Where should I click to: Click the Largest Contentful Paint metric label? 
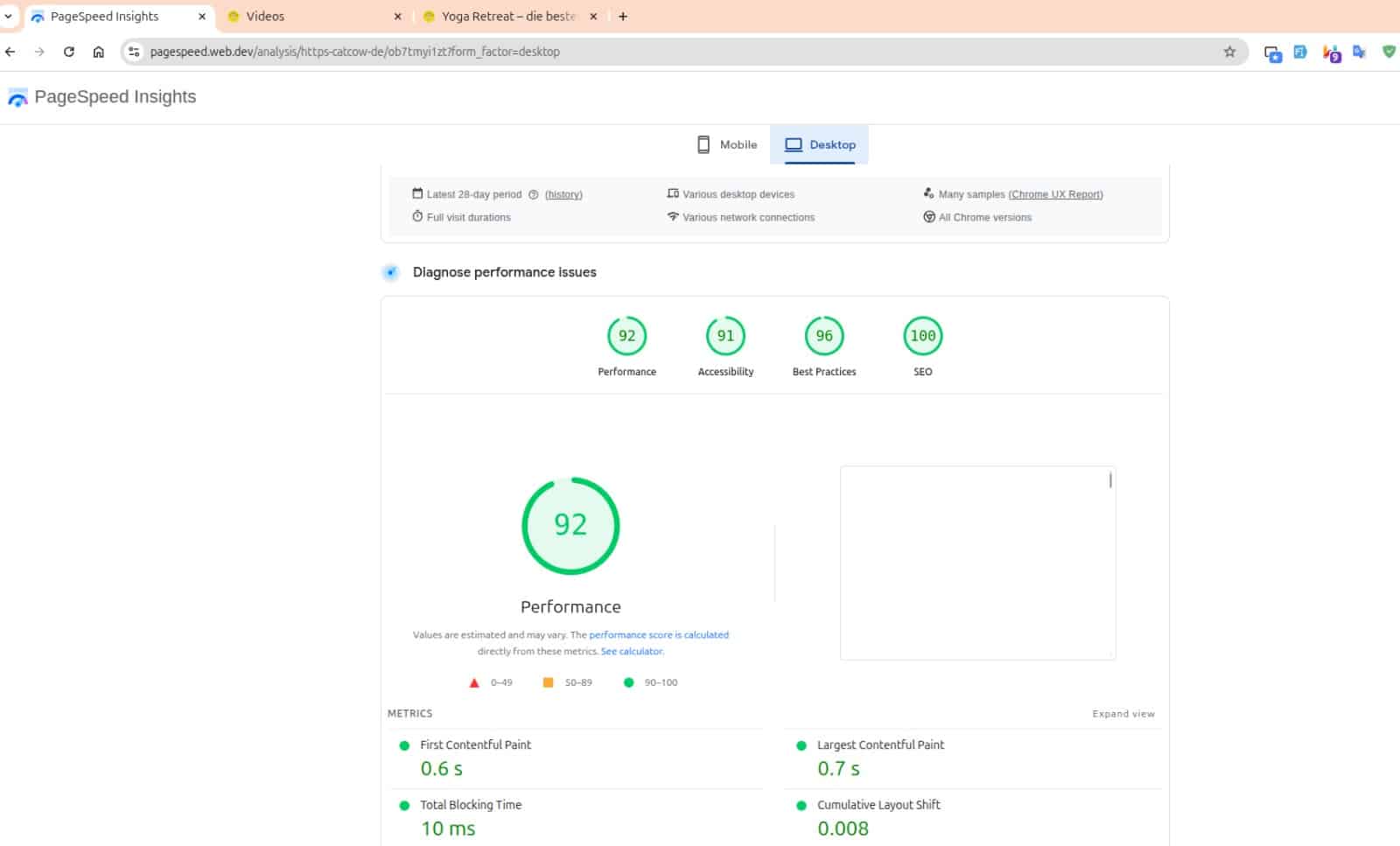[x=880, y=745]
